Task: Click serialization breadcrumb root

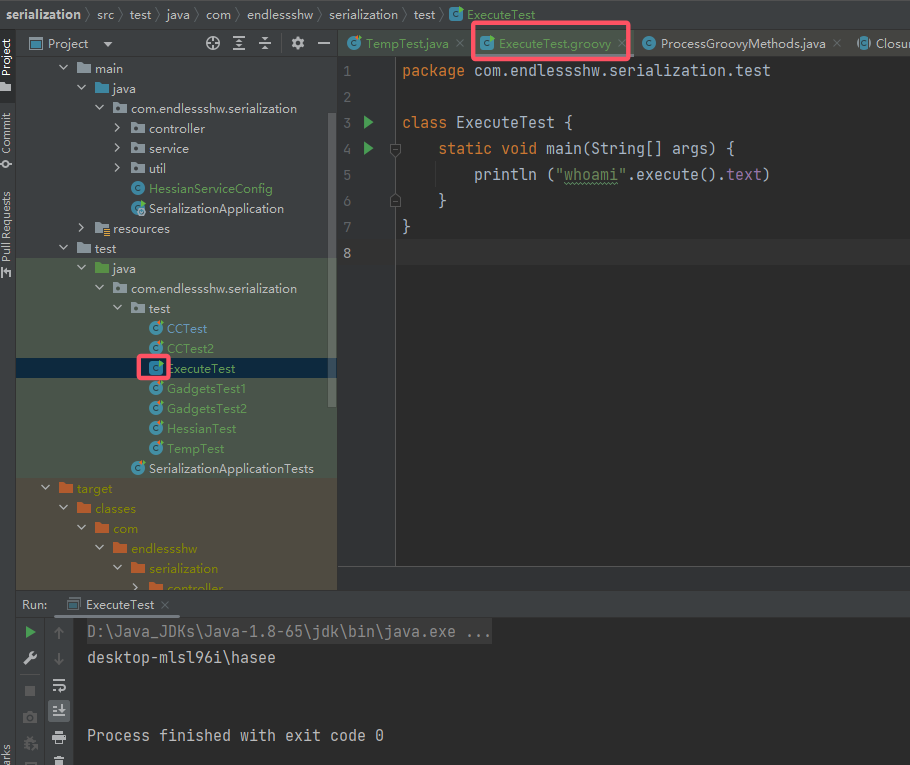Action: [43, 15]
